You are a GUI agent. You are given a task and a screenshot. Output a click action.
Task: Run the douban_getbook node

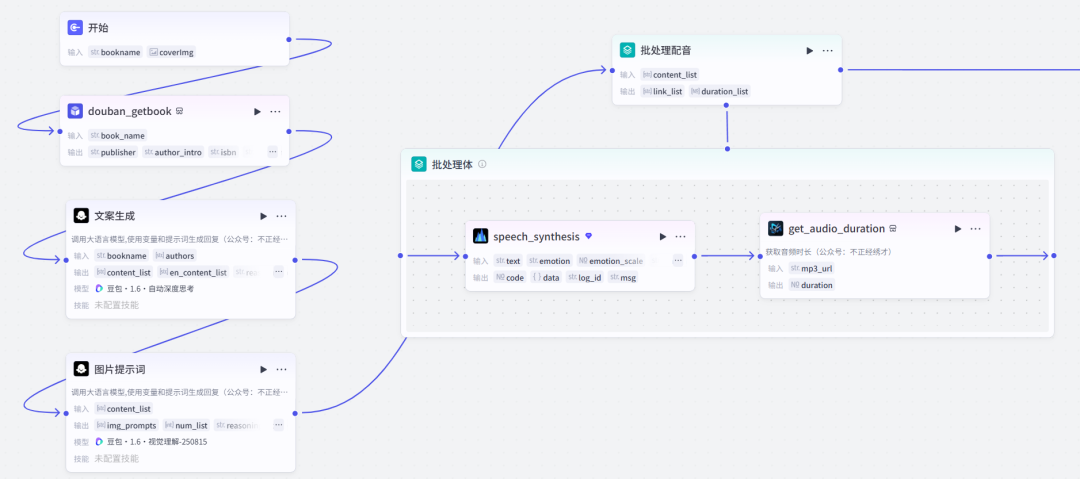point(257,112)
